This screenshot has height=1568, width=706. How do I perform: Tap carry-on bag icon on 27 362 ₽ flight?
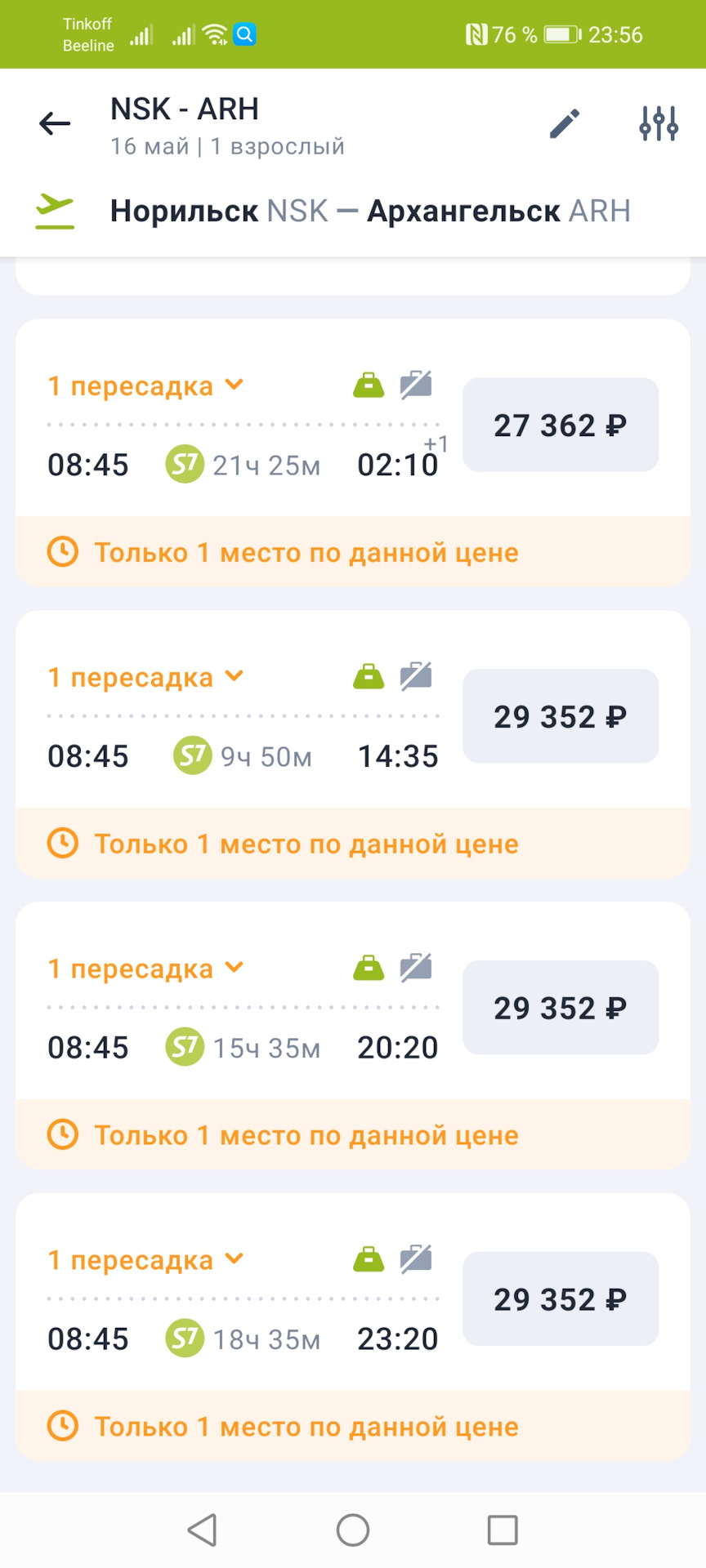pos(369,385)
